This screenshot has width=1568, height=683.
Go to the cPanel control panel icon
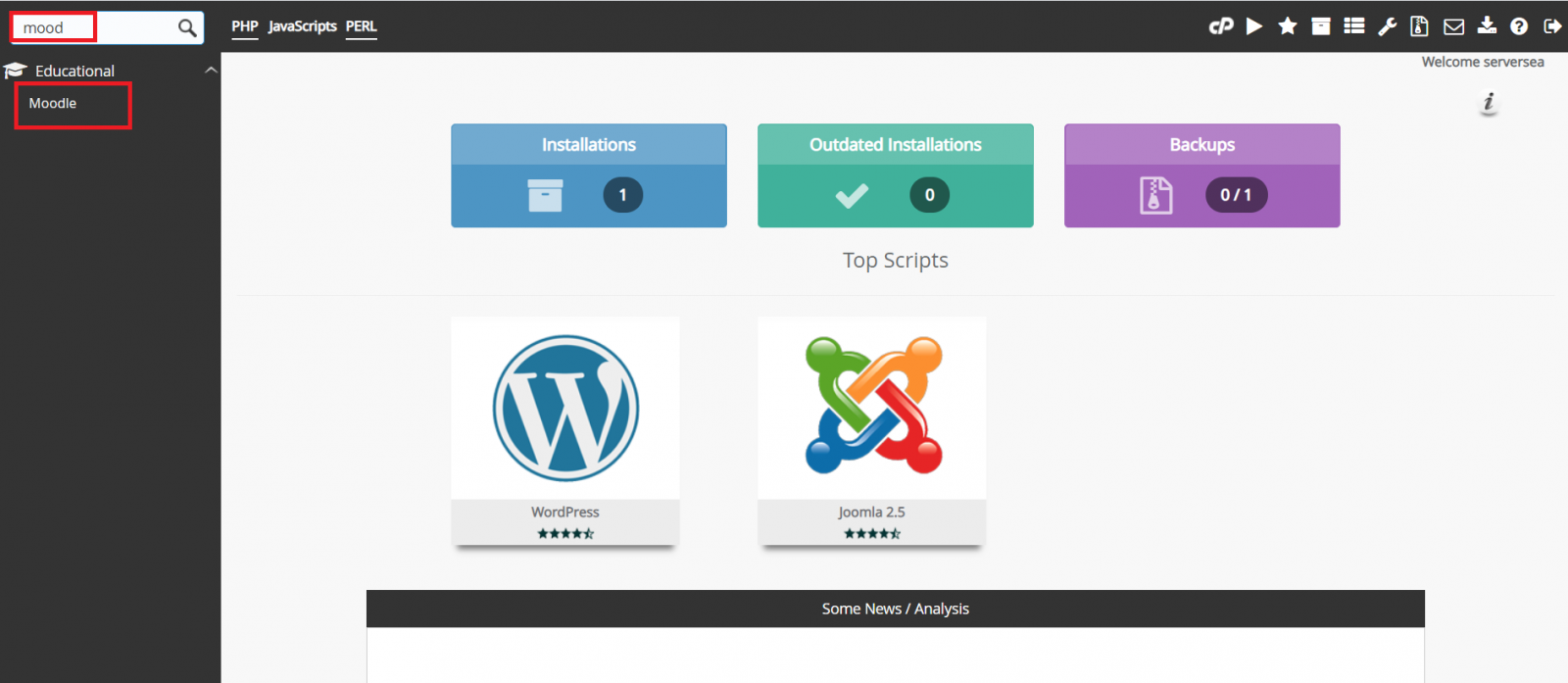(x=1221, y=26)
